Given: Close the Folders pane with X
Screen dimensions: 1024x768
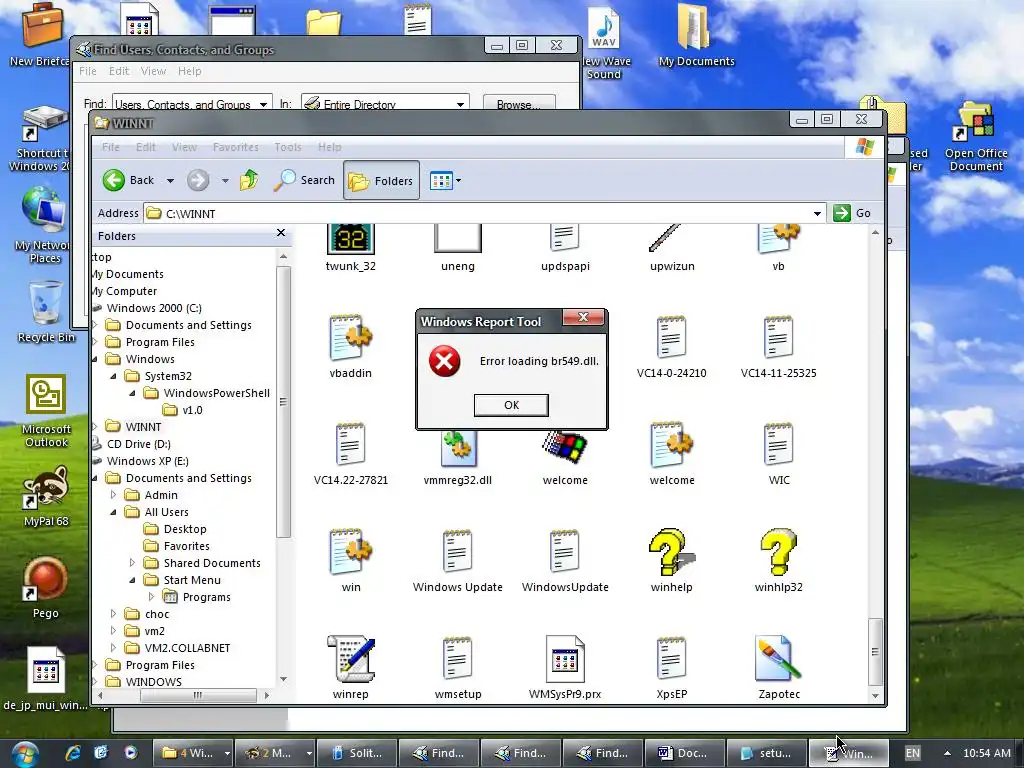Looking at the screenshot, I should point(281,233).
